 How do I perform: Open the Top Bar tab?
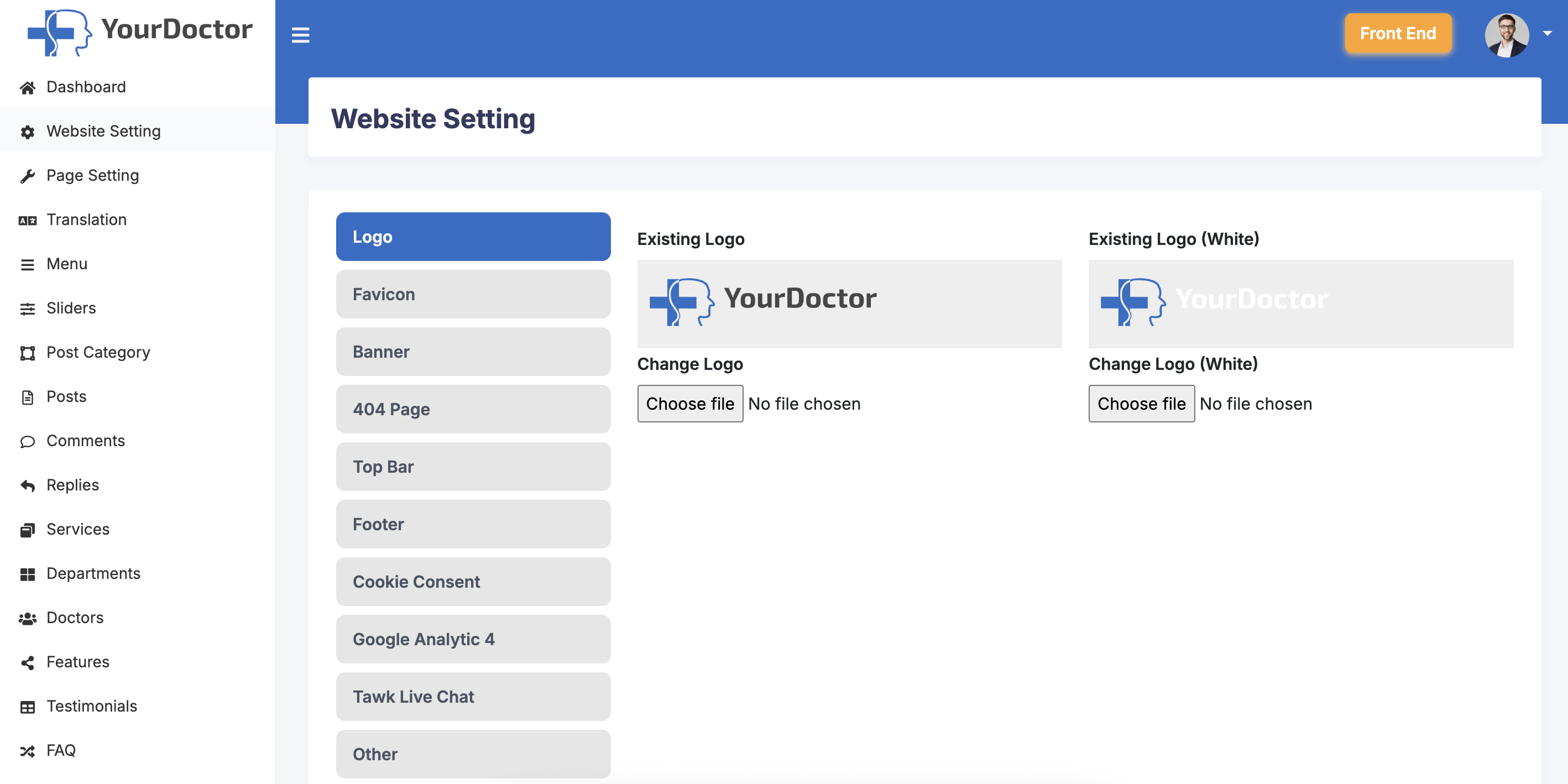[473, 467]
